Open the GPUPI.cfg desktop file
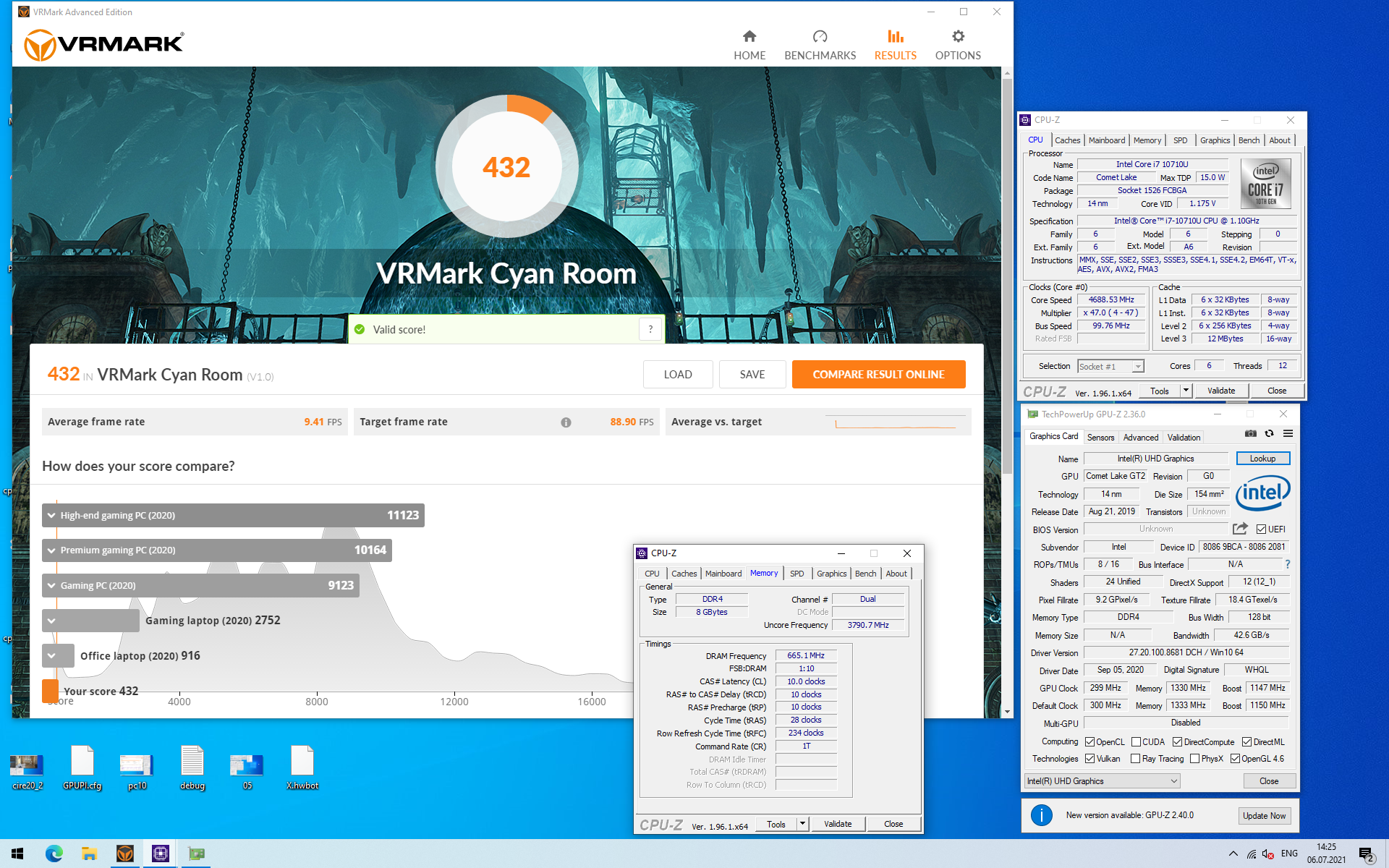This screenshot has width=1389, height=868. coord(82,768)
